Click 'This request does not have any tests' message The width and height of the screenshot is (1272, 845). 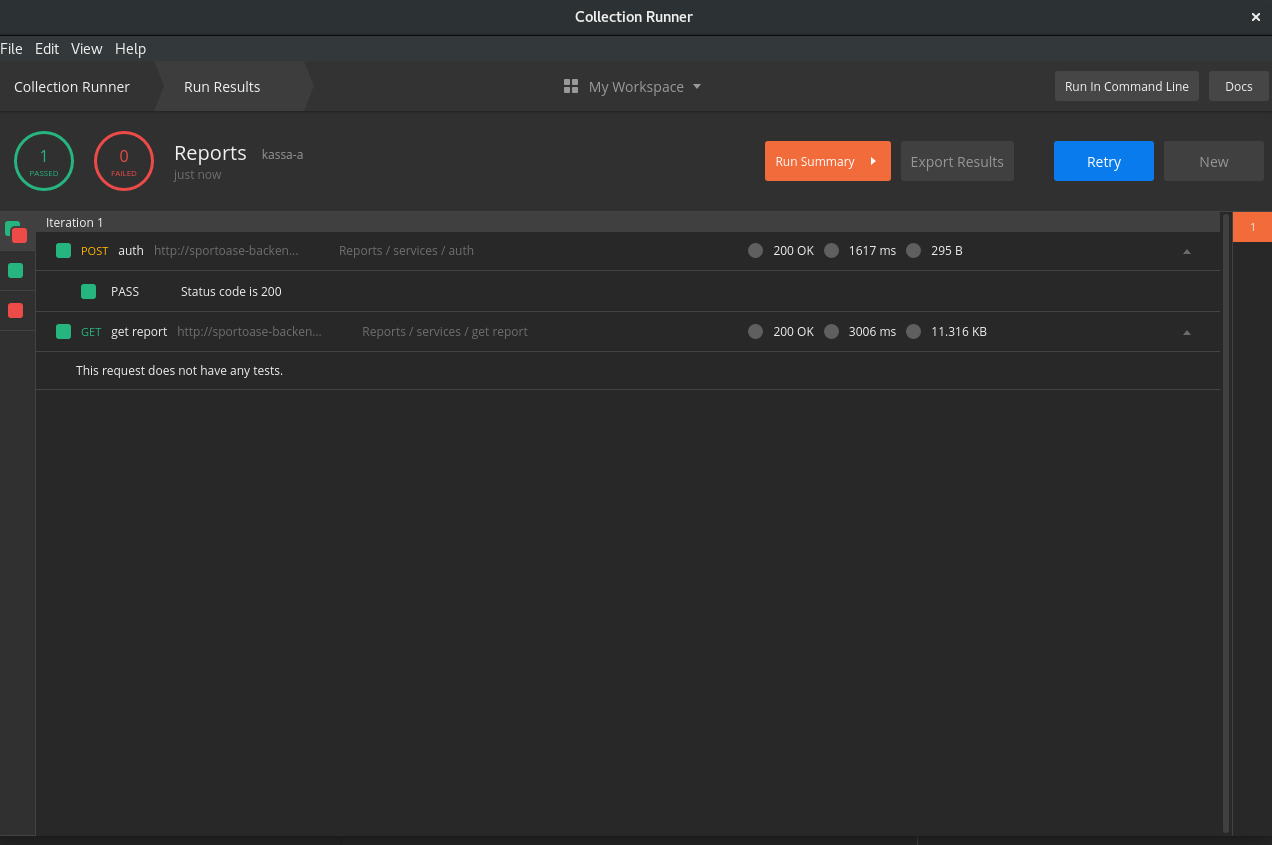179,370
